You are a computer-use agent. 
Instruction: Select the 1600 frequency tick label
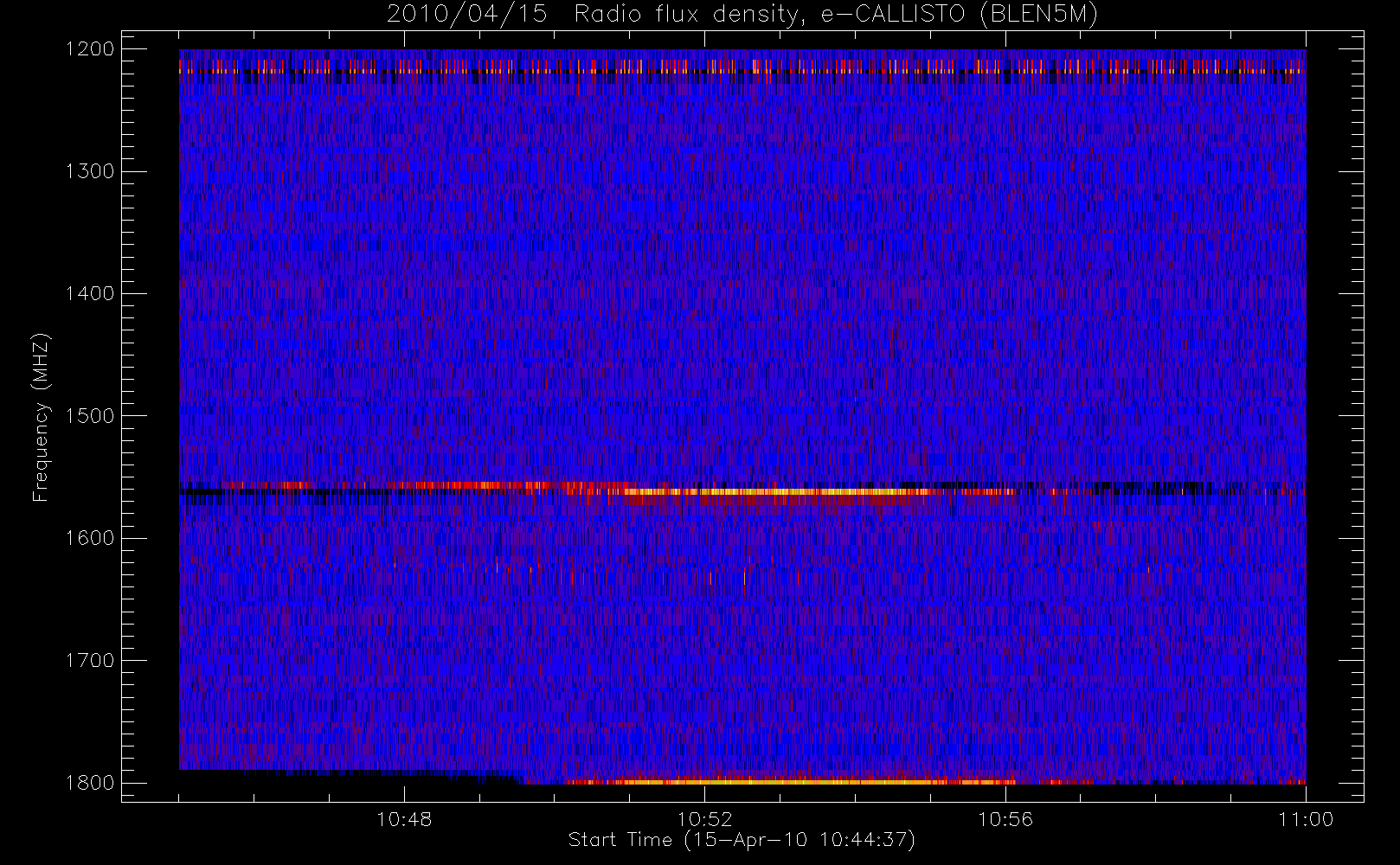click(x=90, y=538)
